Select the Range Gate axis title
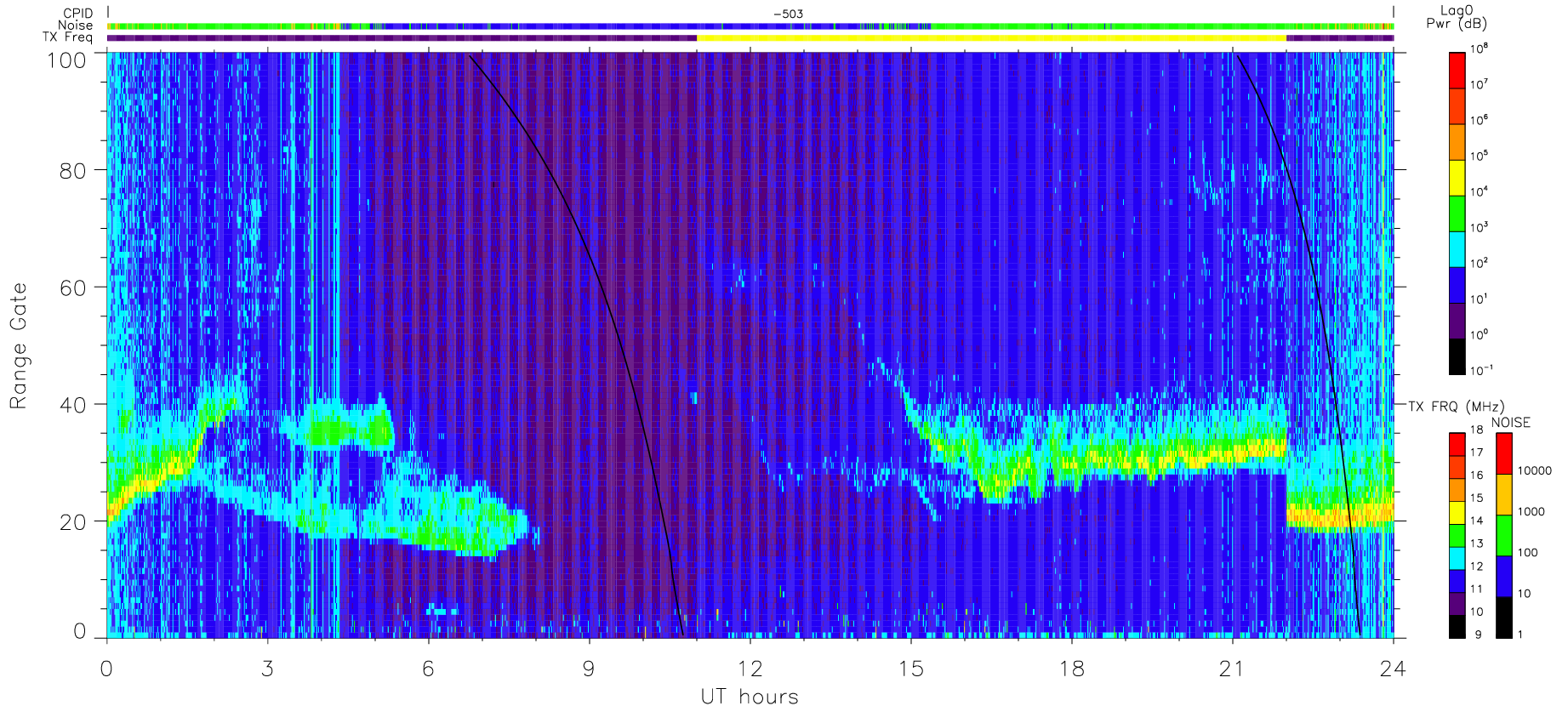Screen dimensions: 1568x723 coord(18,345)
